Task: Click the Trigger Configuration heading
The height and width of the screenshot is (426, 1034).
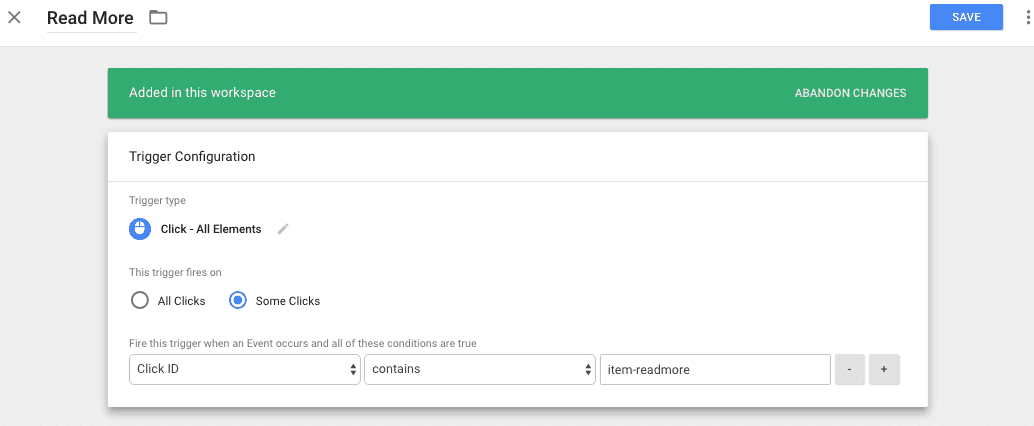Action: 192,157
